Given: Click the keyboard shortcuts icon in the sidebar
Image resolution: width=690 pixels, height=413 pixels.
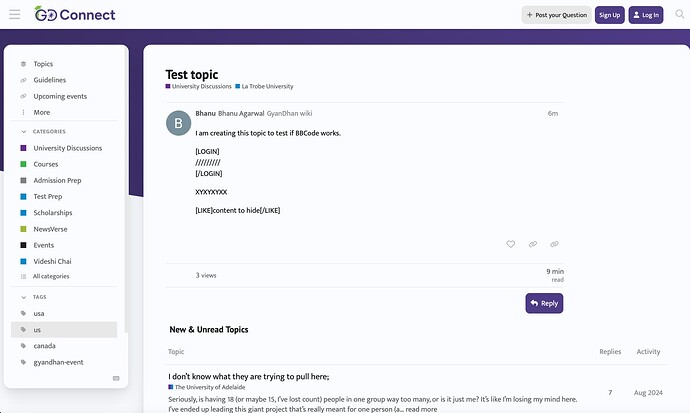Looking at the screenshot, I should coord(116,378).
